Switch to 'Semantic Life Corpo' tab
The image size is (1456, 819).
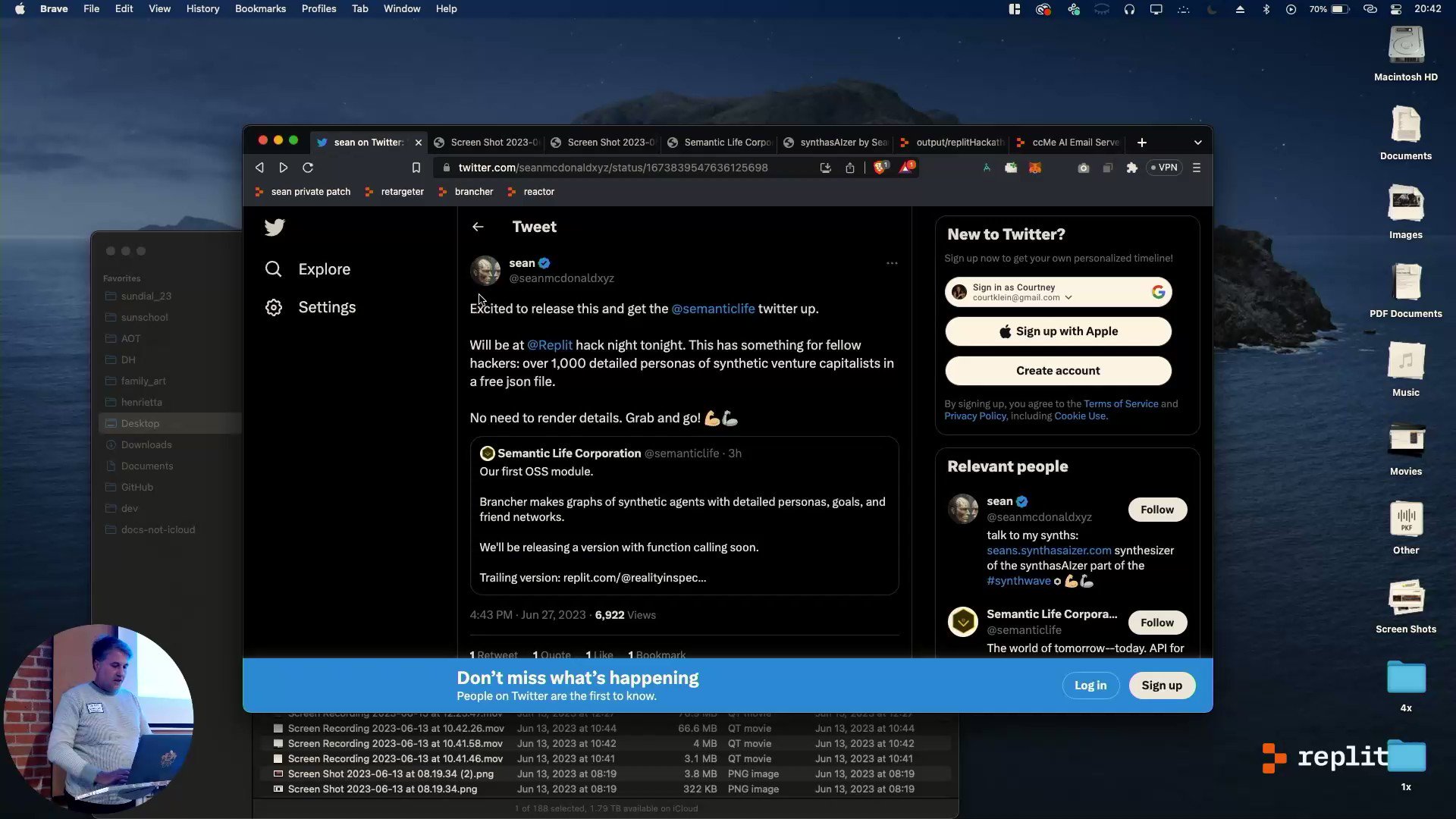(719, 143)
